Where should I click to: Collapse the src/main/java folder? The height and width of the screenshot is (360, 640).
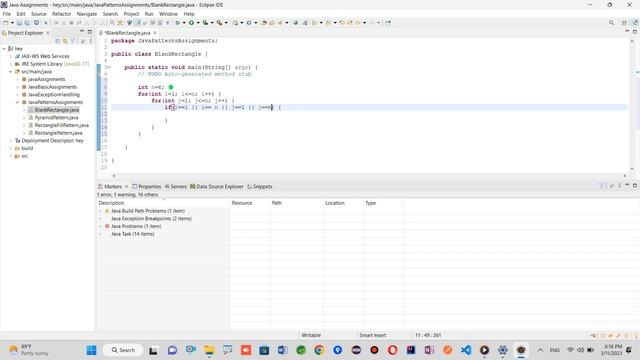tap(11, 72)
